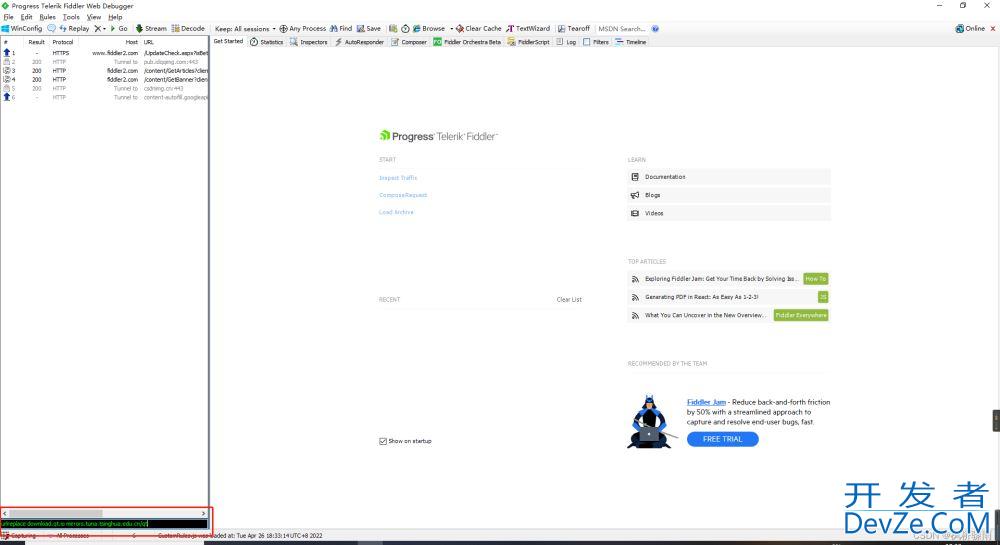
Task: Open the Rules menu
Action: (x=47, y=17)
